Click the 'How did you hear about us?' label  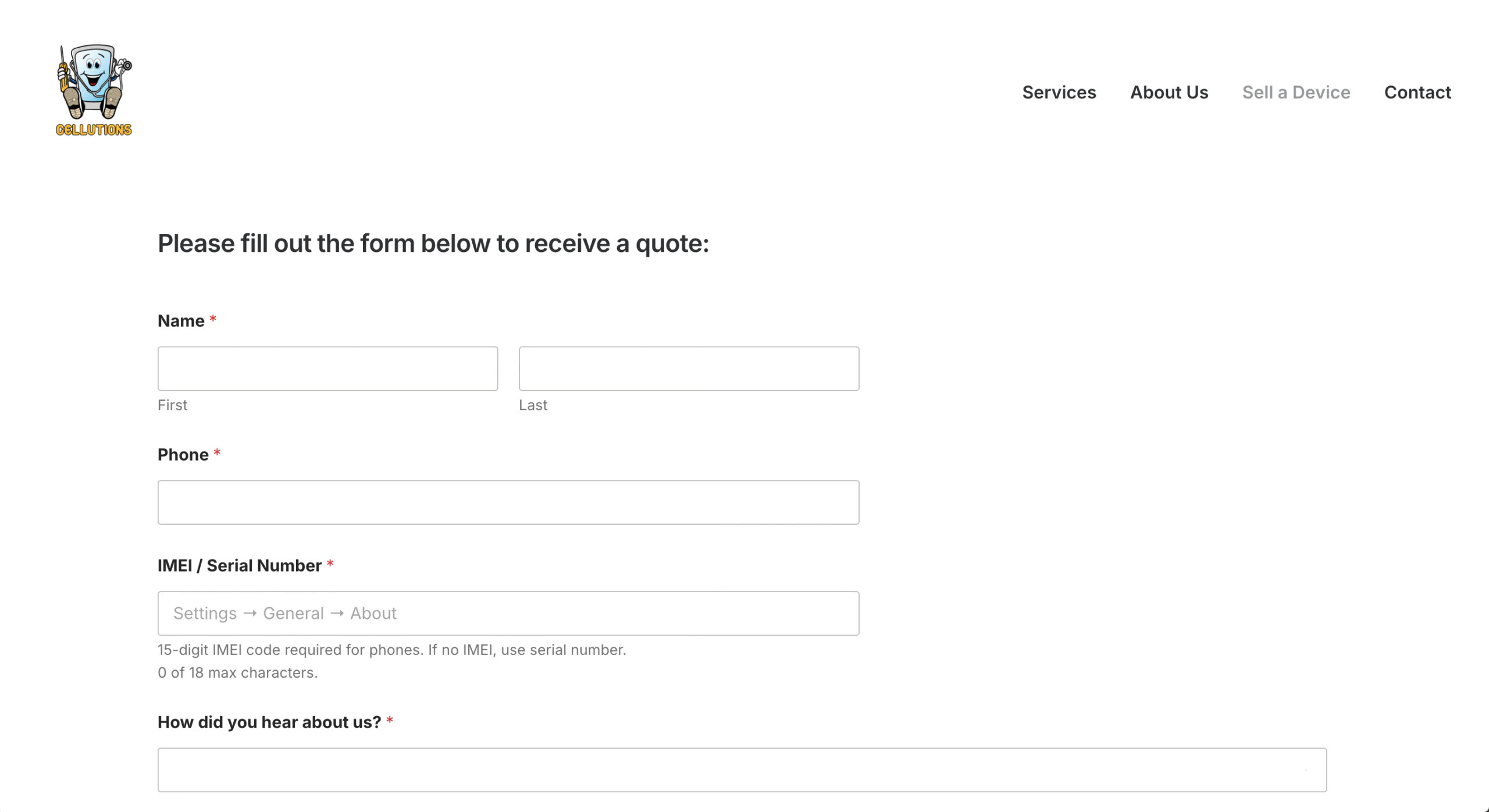[x=269, y=722]
